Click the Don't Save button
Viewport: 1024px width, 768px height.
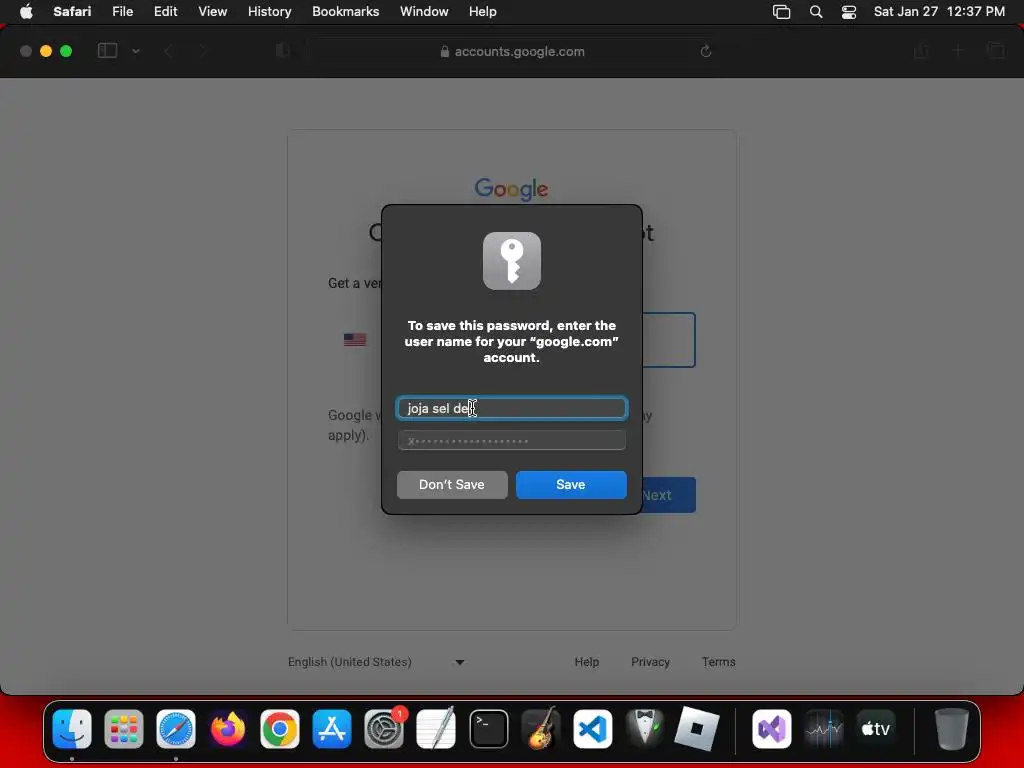(x=452, y=485)
